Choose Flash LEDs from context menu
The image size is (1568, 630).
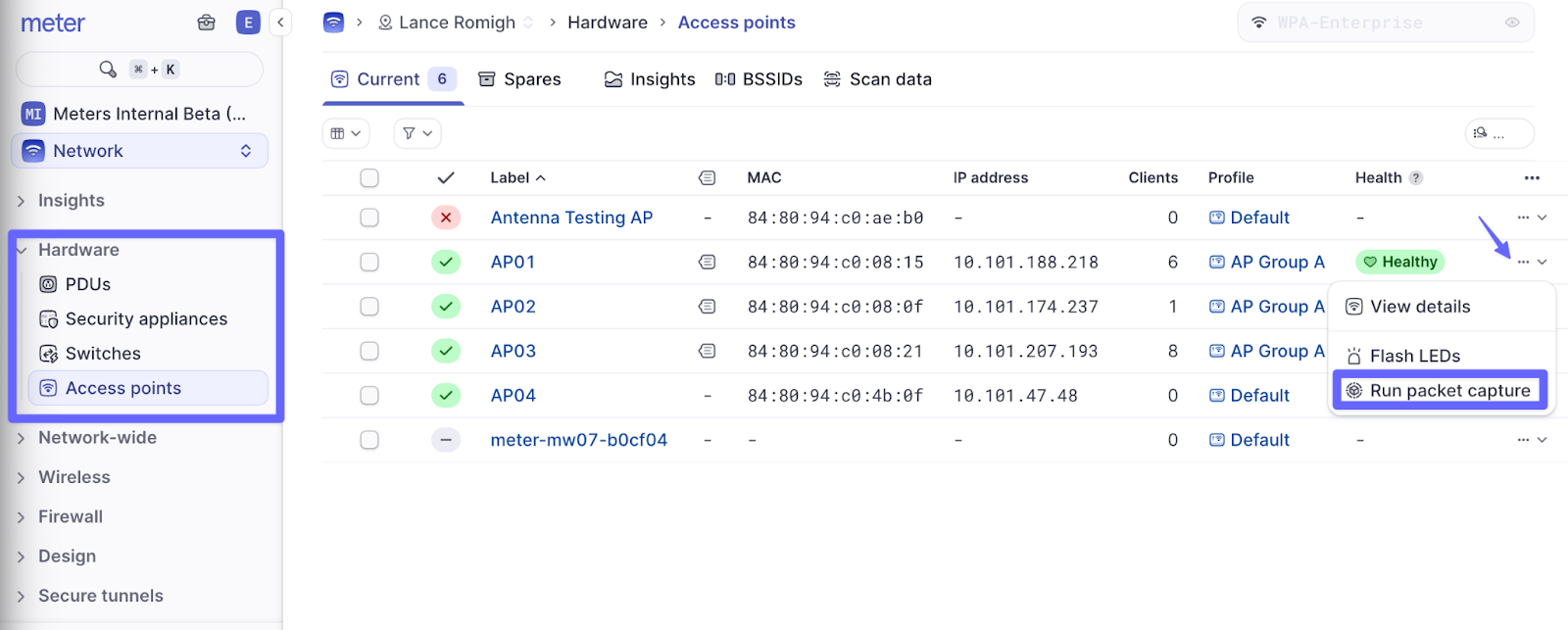pyautogui.click(x=1414, y=356)
